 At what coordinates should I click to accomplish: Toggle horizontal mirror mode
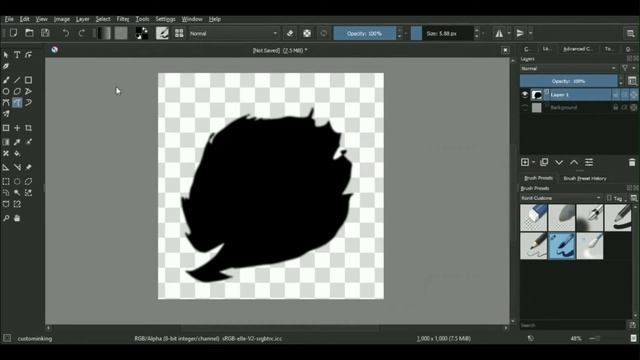(x=499, y=33)
